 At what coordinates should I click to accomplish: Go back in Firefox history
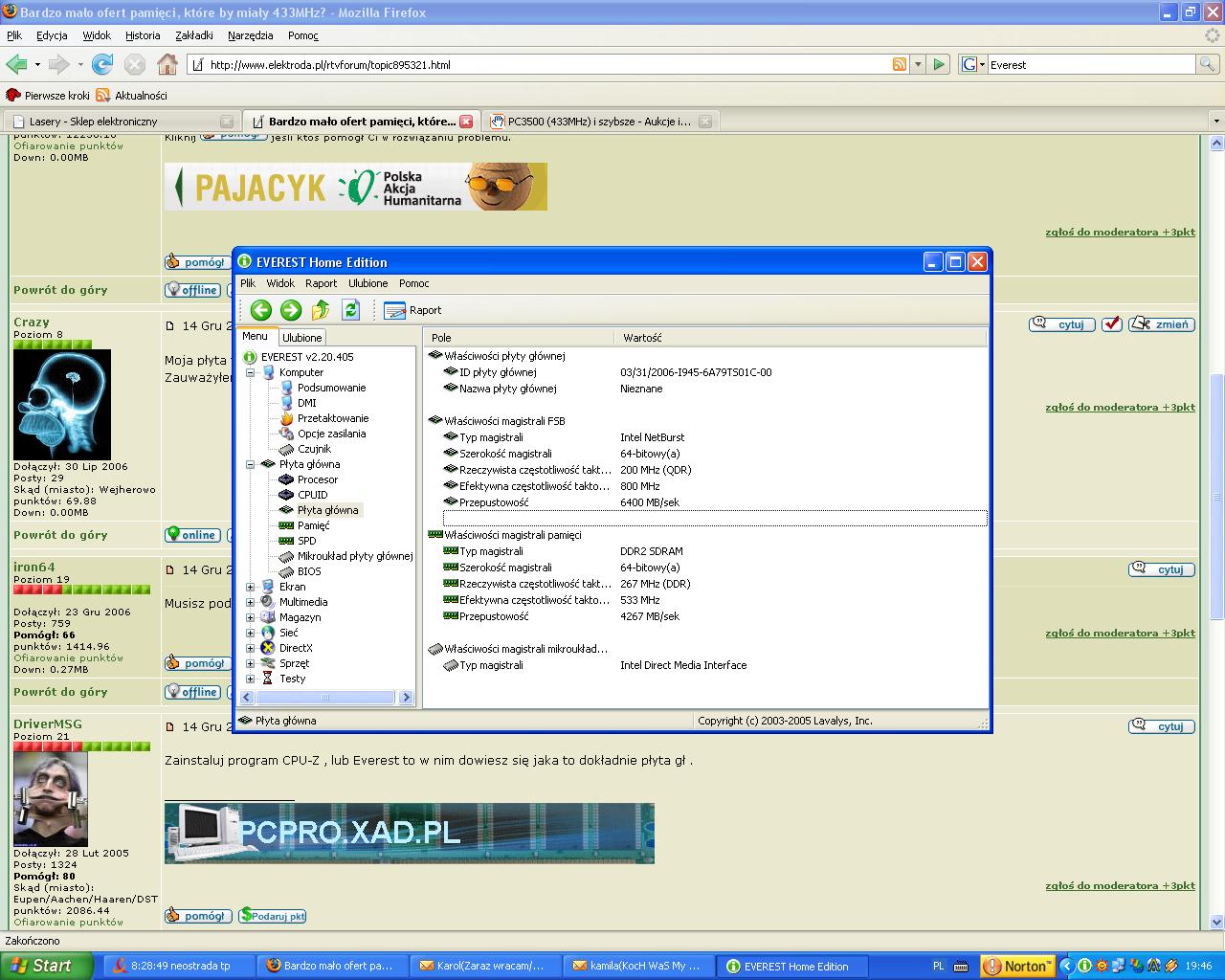click(x=16, y=64)
